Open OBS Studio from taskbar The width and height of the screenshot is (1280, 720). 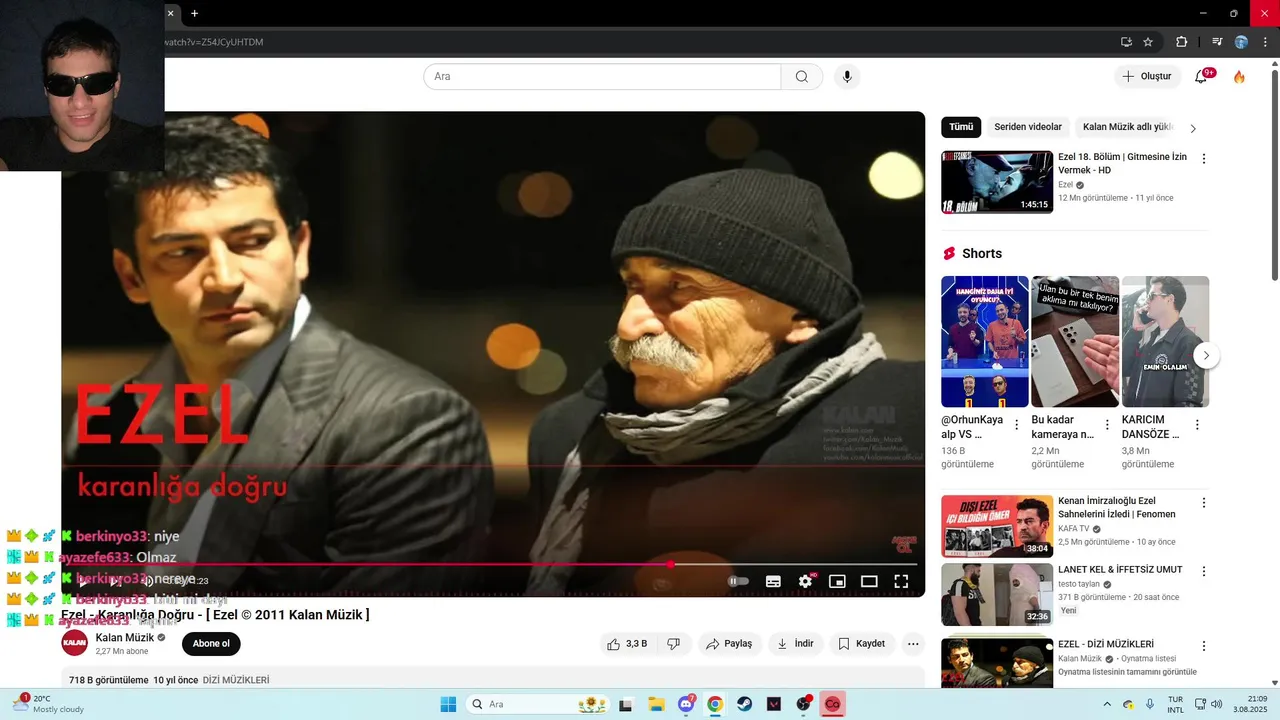[803, 704]
